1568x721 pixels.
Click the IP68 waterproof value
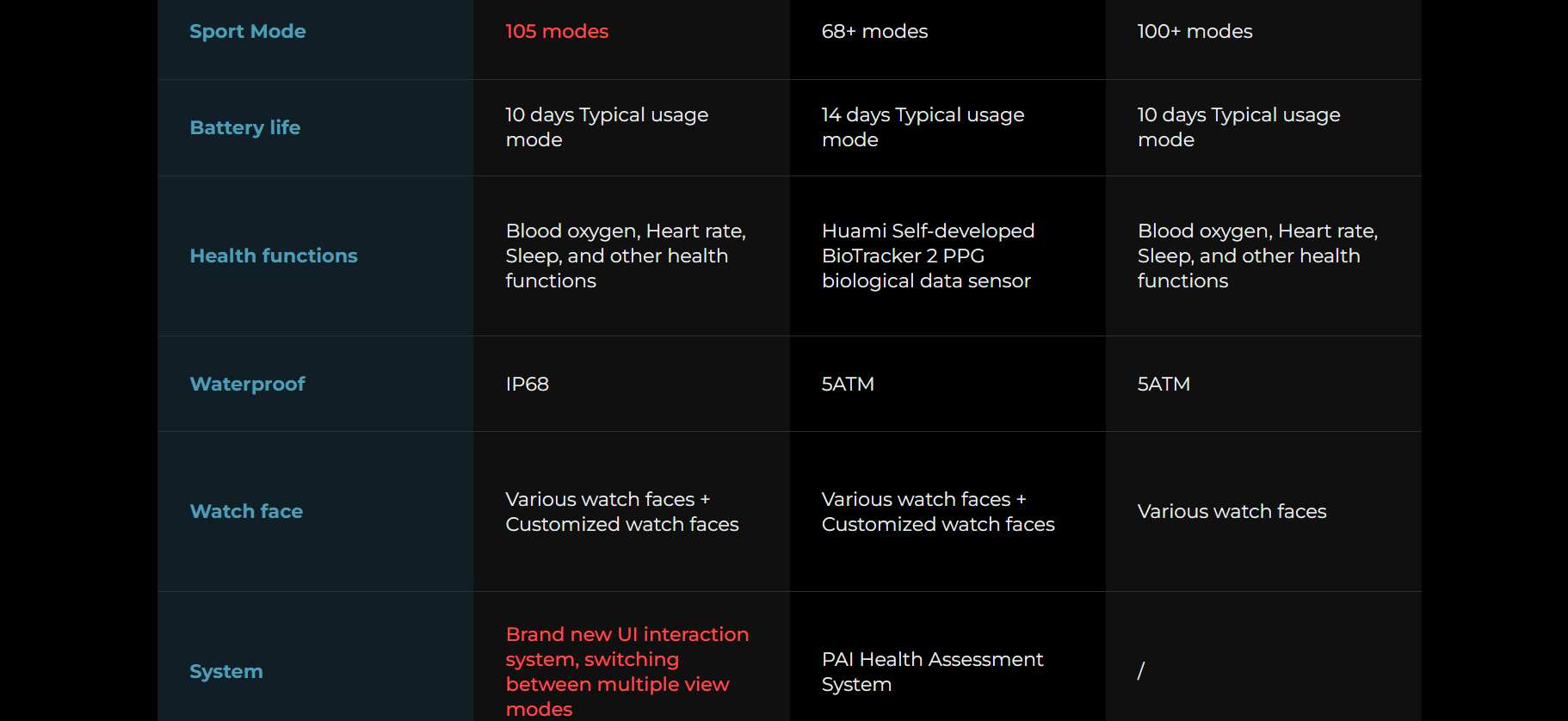pos(527,384)
